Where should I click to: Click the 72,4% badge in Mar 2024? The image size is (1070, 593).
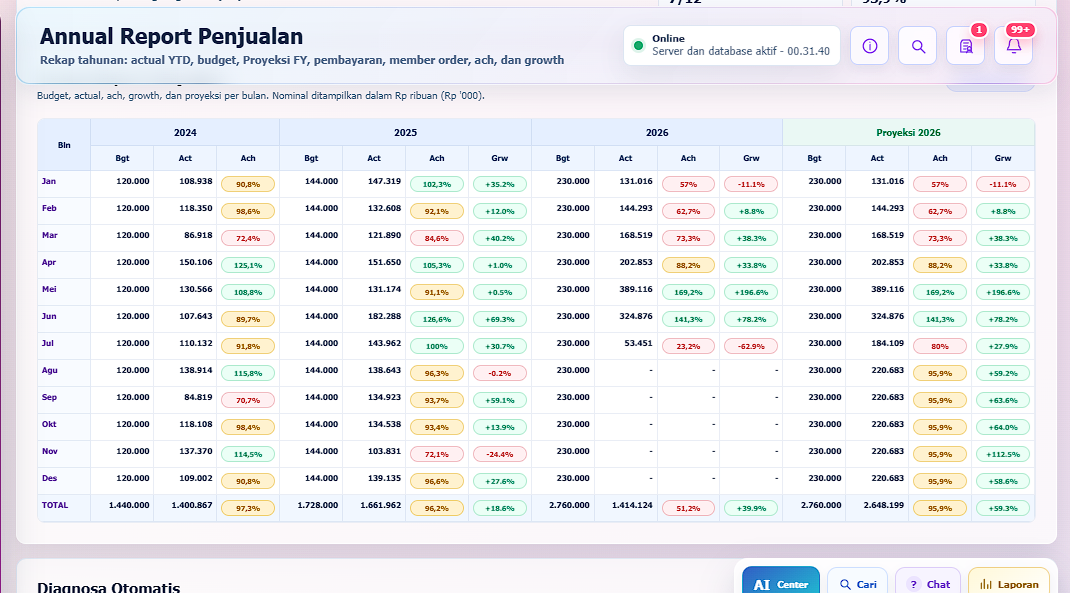pos(248,238)
